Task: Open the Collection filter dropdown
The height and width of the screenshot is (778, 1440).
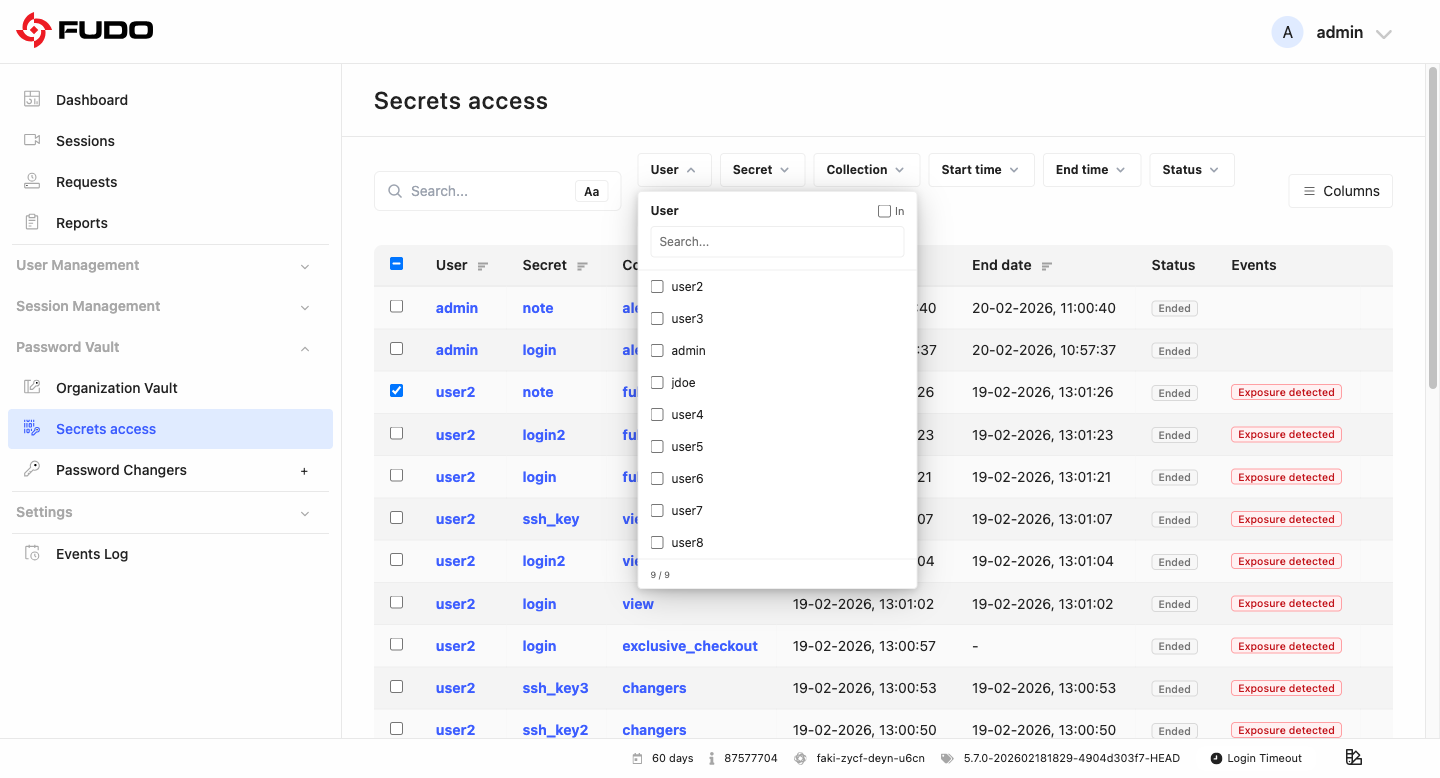Action: pyautogui.click(x=866, y=170)
